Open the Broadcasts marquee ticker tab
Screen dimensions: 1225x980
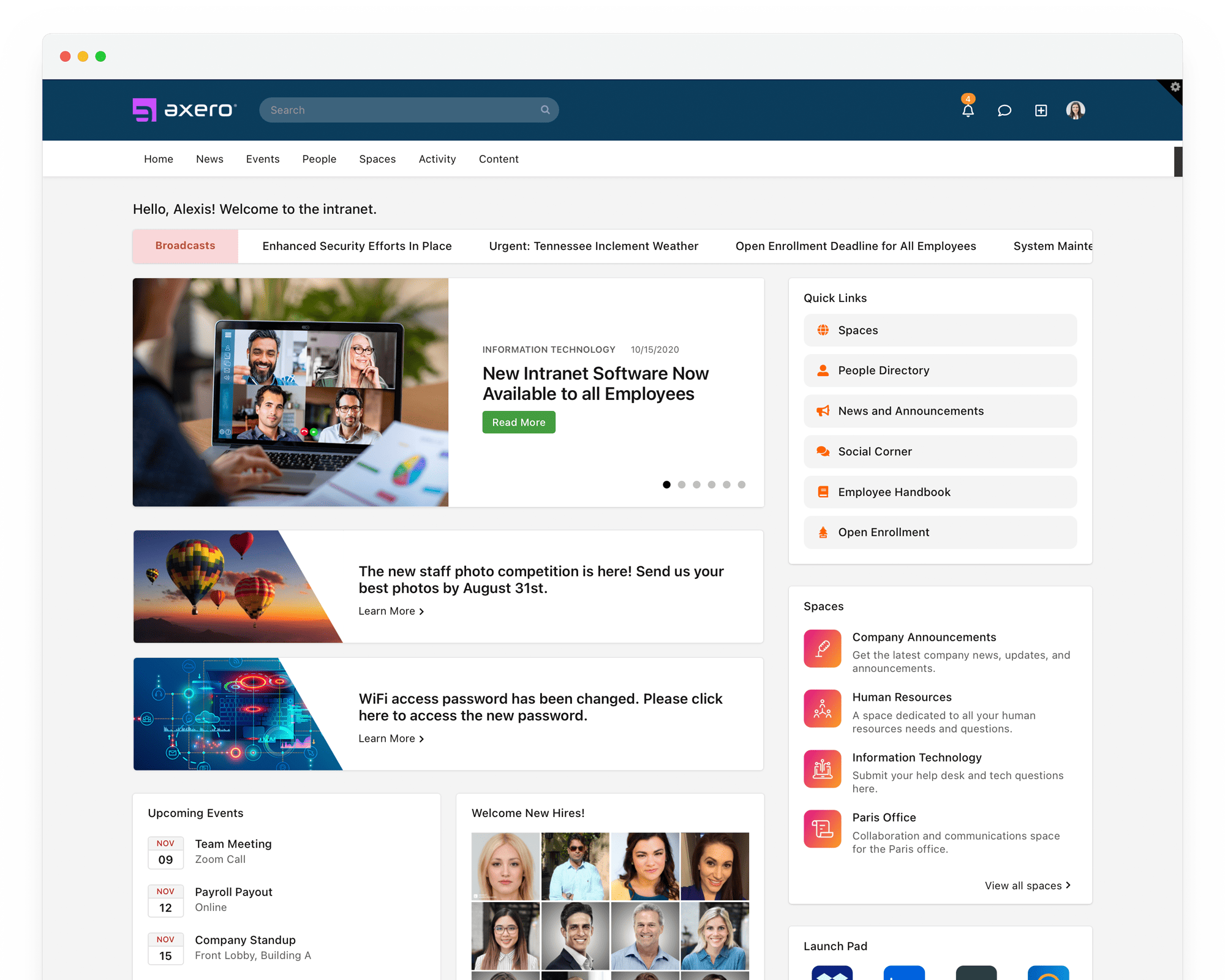(185, 244)
